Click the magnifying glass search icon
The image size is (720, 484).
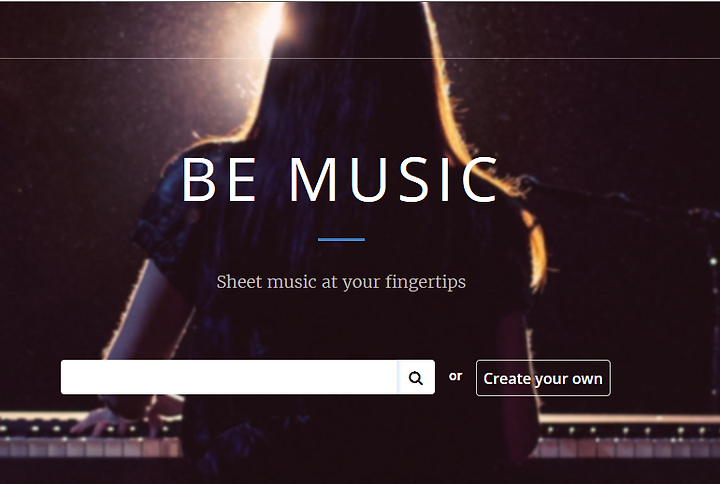click(416, 378)
